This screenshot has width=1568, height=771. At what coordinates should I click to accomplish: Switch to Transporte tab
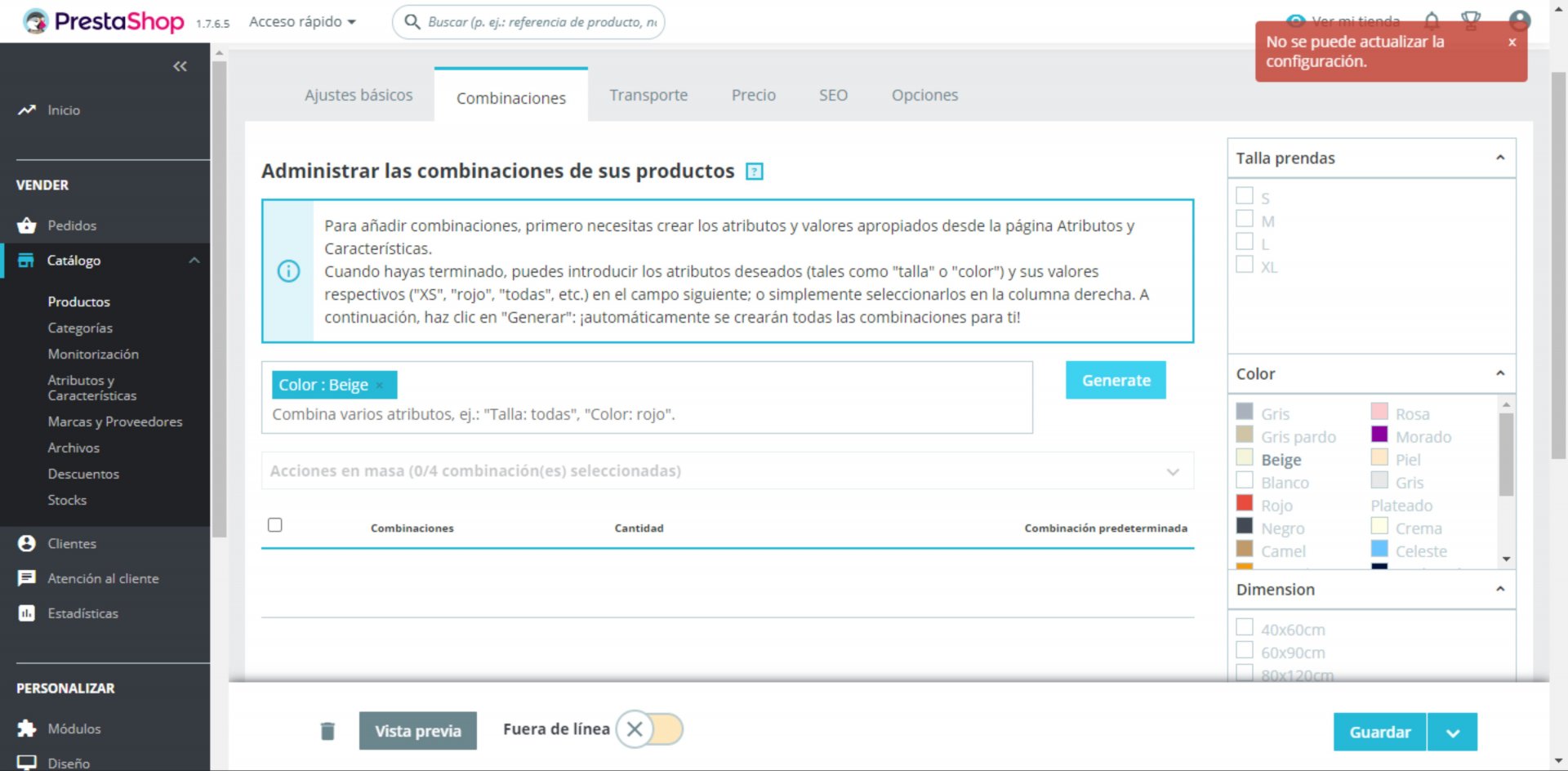pos(648,95)
